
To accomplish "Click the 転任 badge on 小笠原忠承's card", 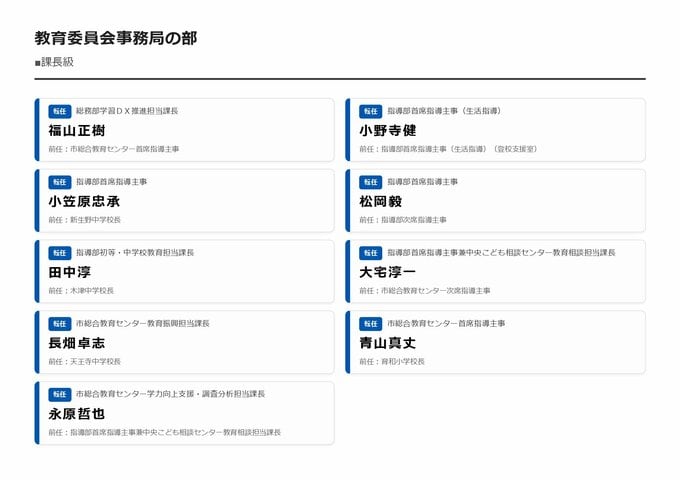I will 59,182.
